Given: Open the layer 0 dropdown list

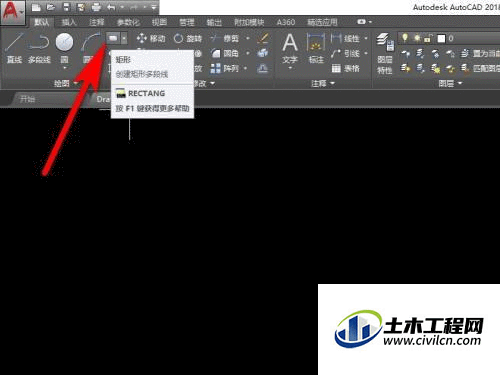Looking at the screenshot, I should point(449,38).
